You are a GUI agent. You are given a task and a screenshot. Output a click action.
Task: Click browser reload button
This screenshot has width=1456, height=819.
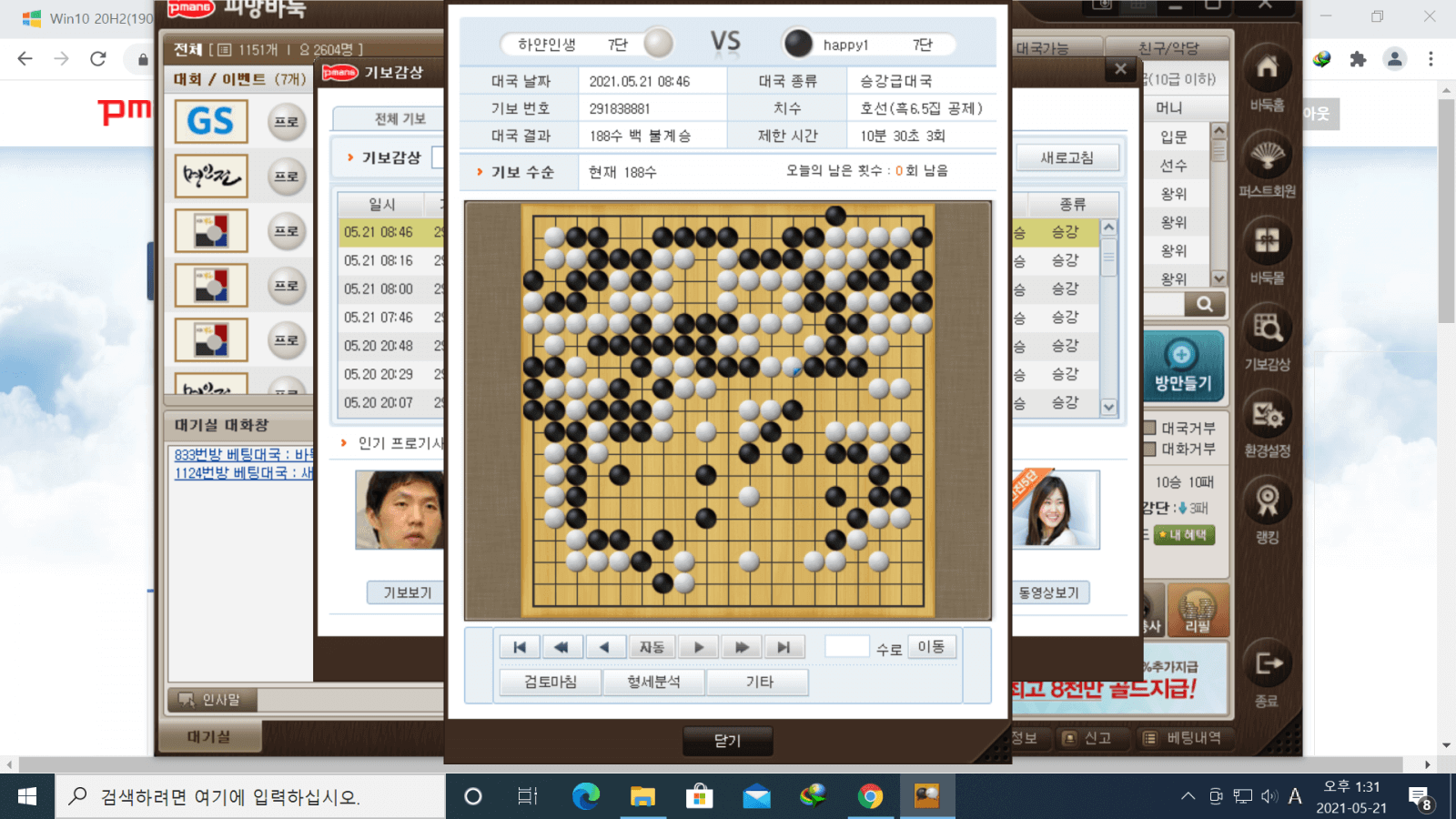(98, 59)
